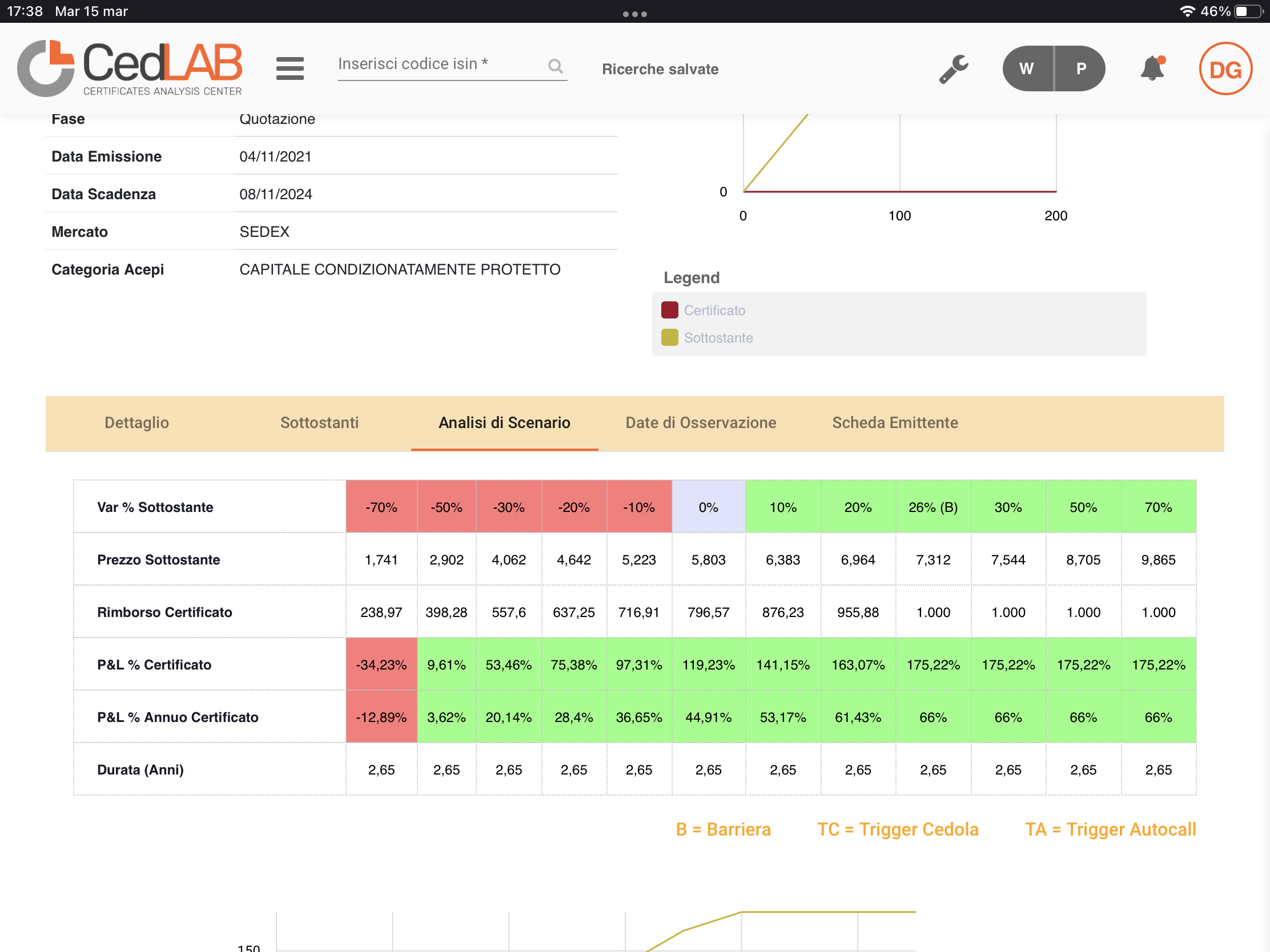This screenshot has width=1270, height=952.
Task: Click the Durata (Anni) row label
Action: coord(140,770)
